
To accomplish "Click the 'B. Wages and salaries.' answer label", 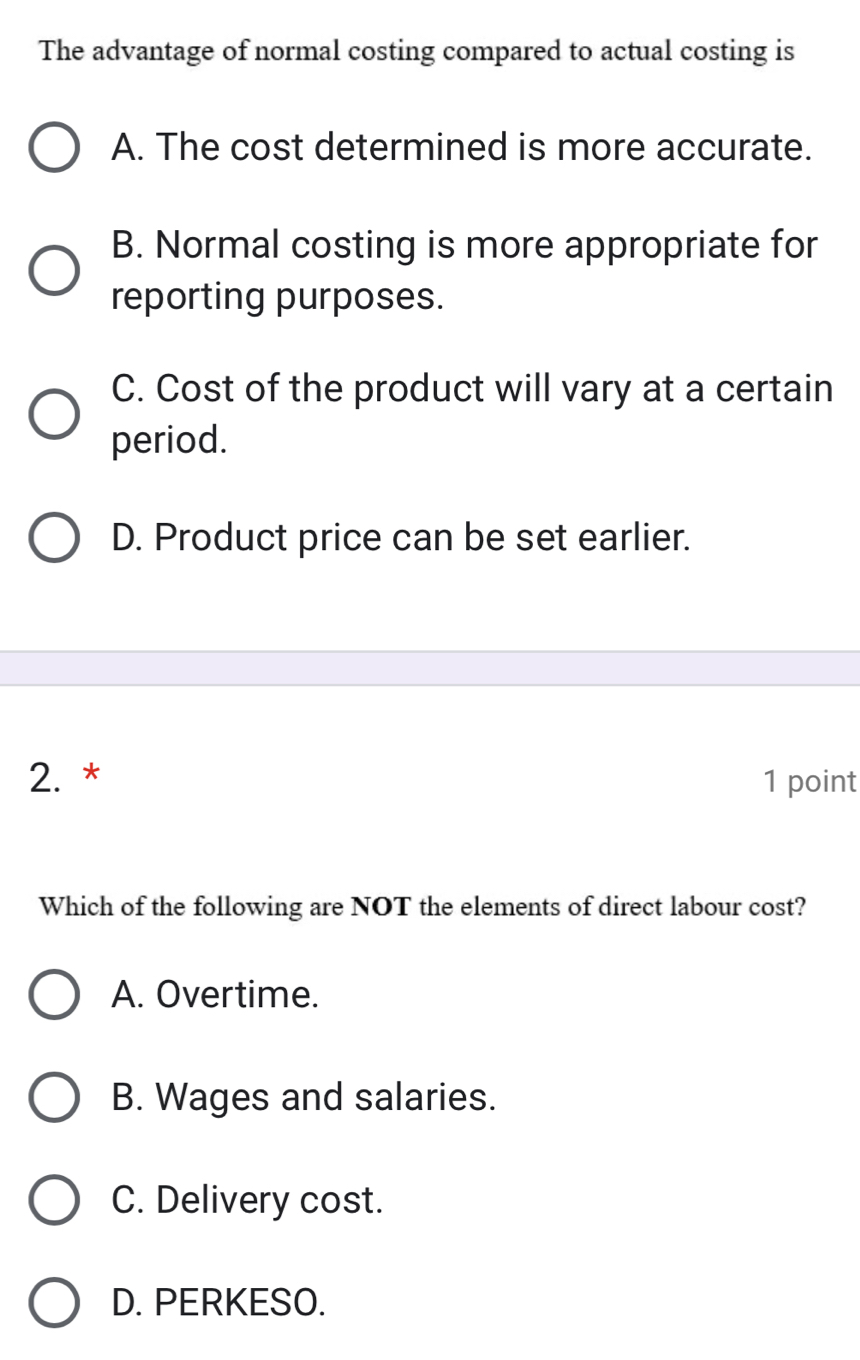I will (304, 1097).
